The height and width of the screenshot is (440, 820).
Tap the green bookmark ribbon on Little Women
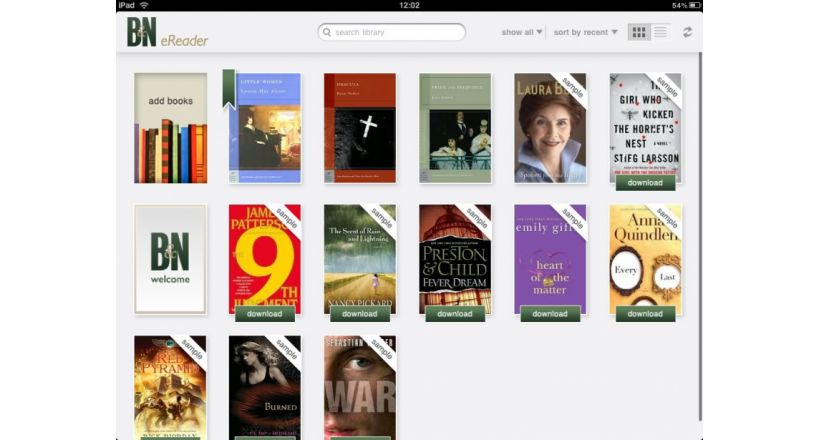click(x=229, y=89)
